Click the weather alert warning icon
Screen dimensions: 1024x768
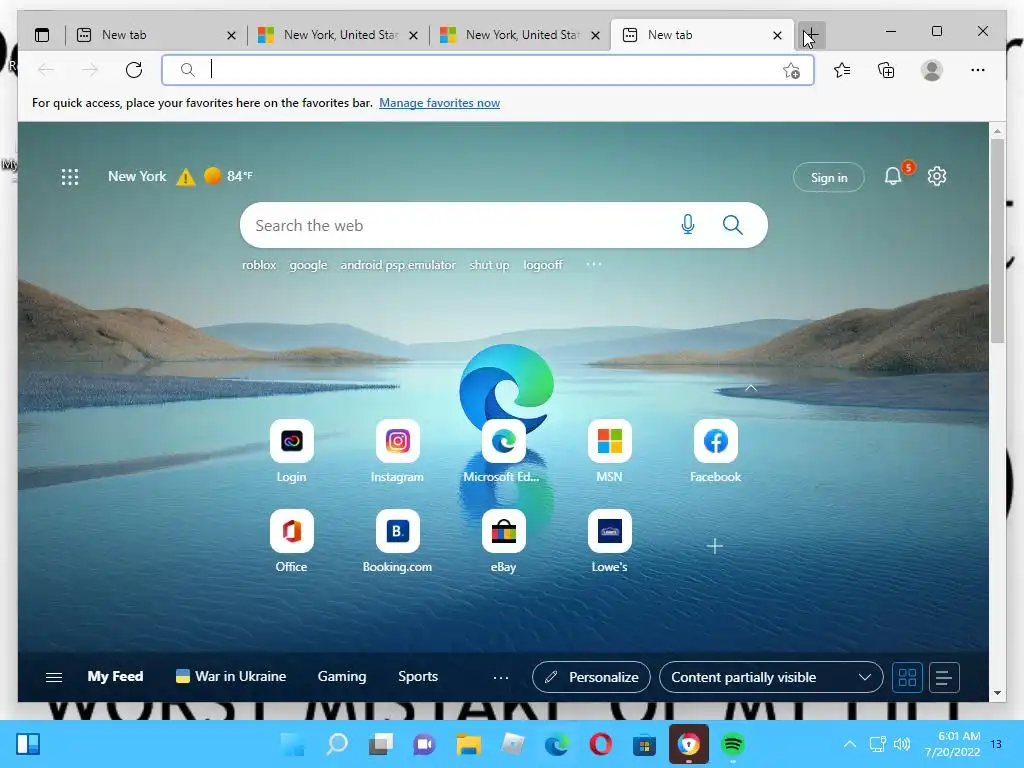[185, 177]
